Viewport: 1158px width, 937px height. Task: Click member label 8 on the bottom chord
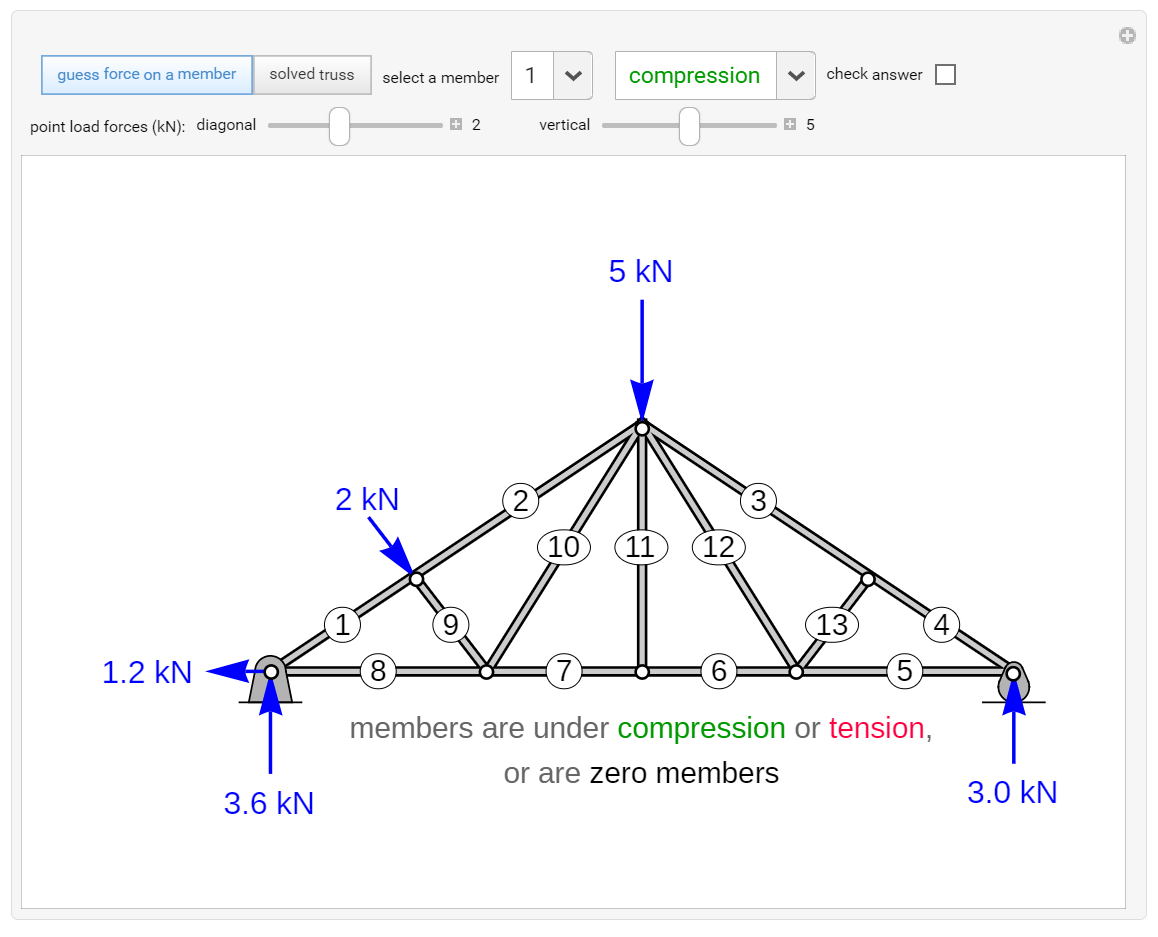pyautogui.click(x=378, y=671)
